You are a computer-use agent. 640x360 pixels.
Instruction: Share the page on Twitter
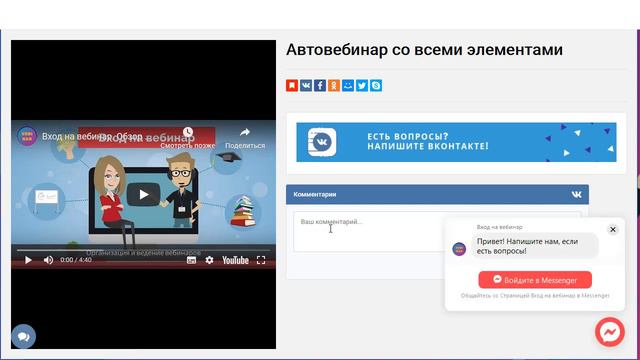362,85
